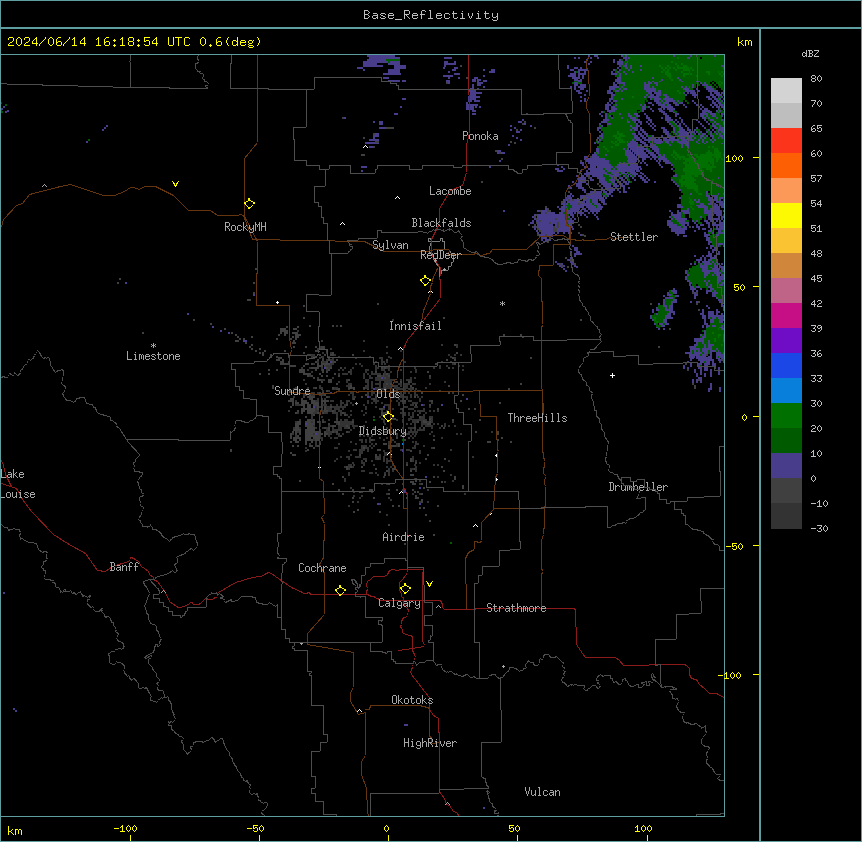This screenshot has height=842, width=862.
Task: Click the yellow diamond marker below RedDeer
Action: point(426,281)
